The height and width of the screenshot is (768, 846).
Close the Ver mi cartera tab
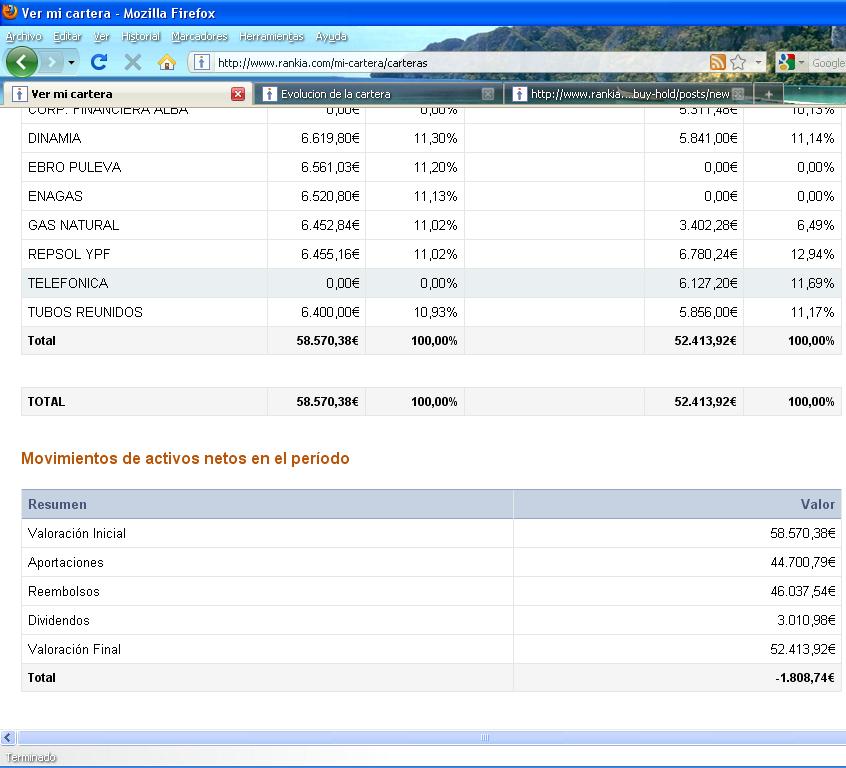(x=238, y=94)
